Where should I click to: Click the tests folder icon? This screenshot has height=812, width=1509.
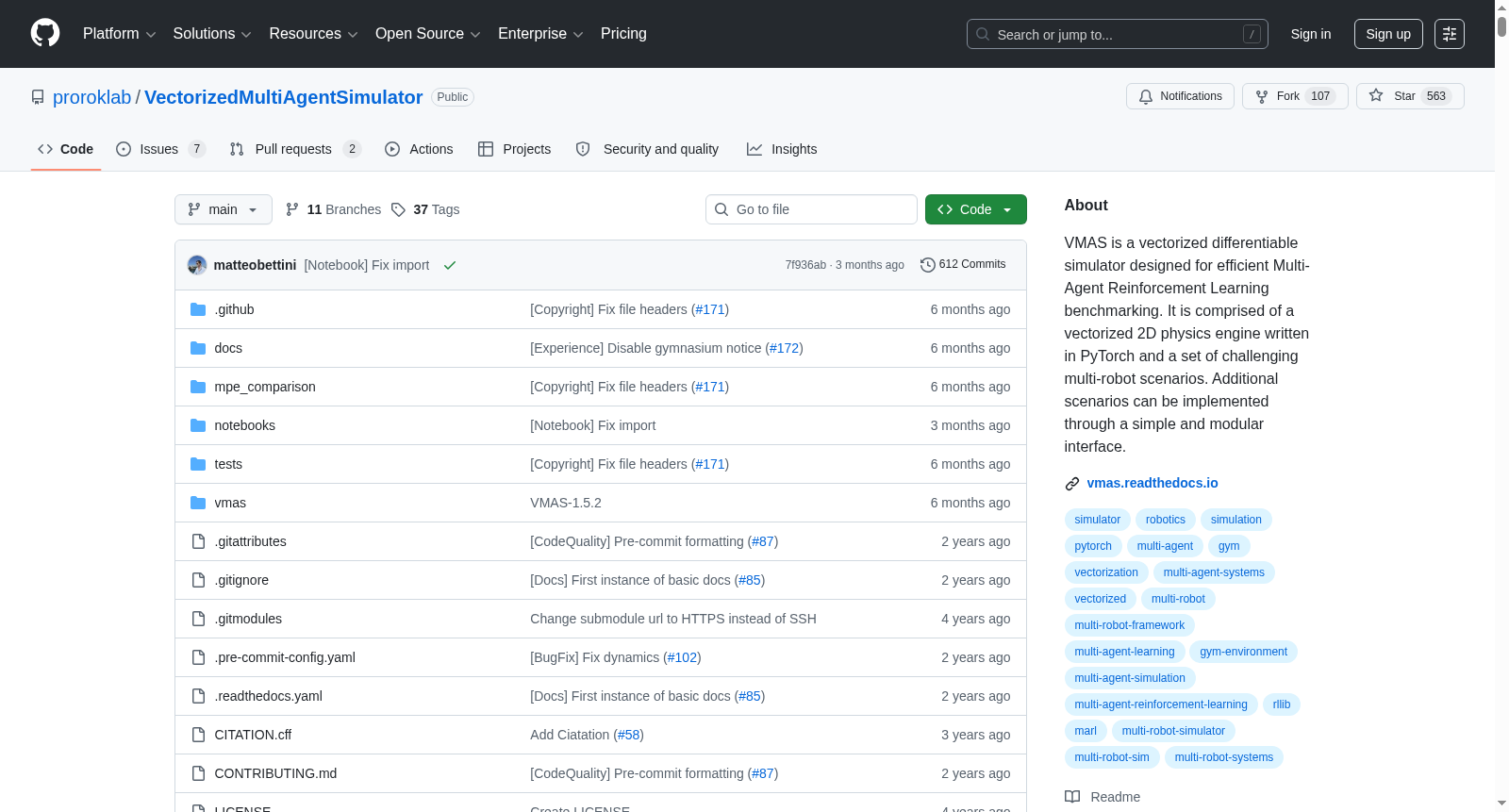coord(198,464)
